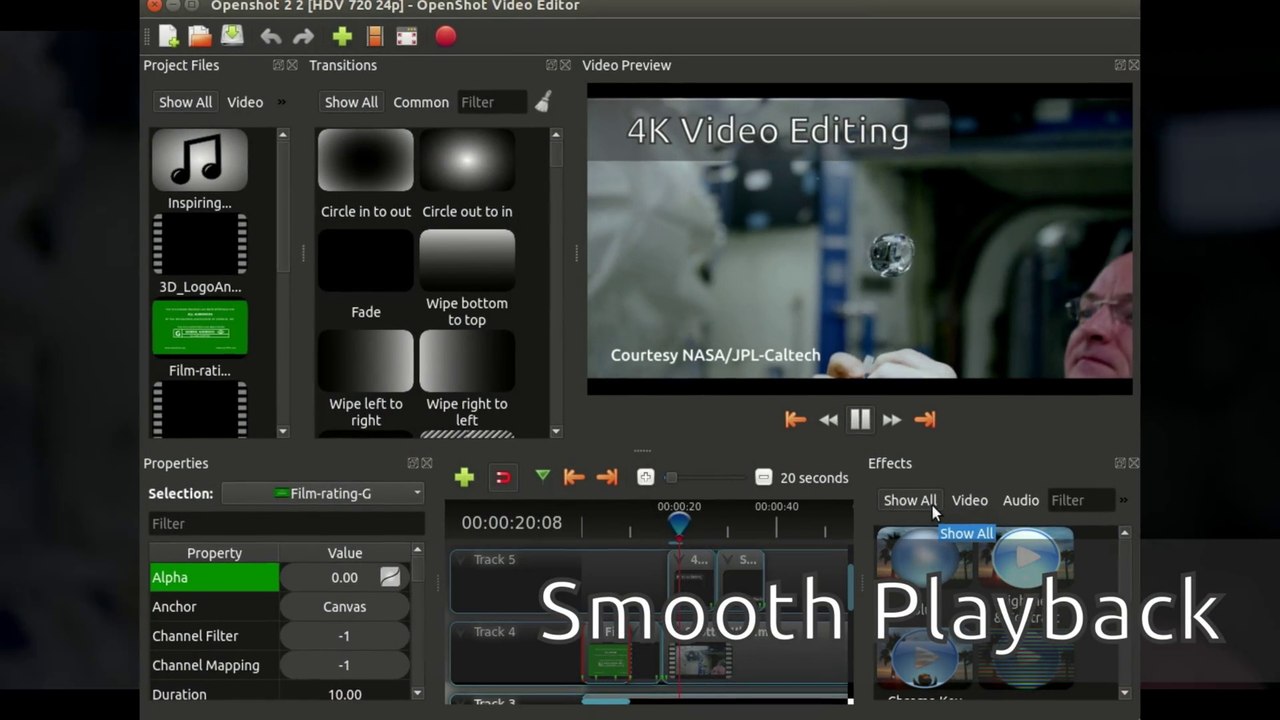Choose the Circle out to in transition
Image resolution: width=1280 pixels, height=720 pixels.
click(x=467, y=160)
